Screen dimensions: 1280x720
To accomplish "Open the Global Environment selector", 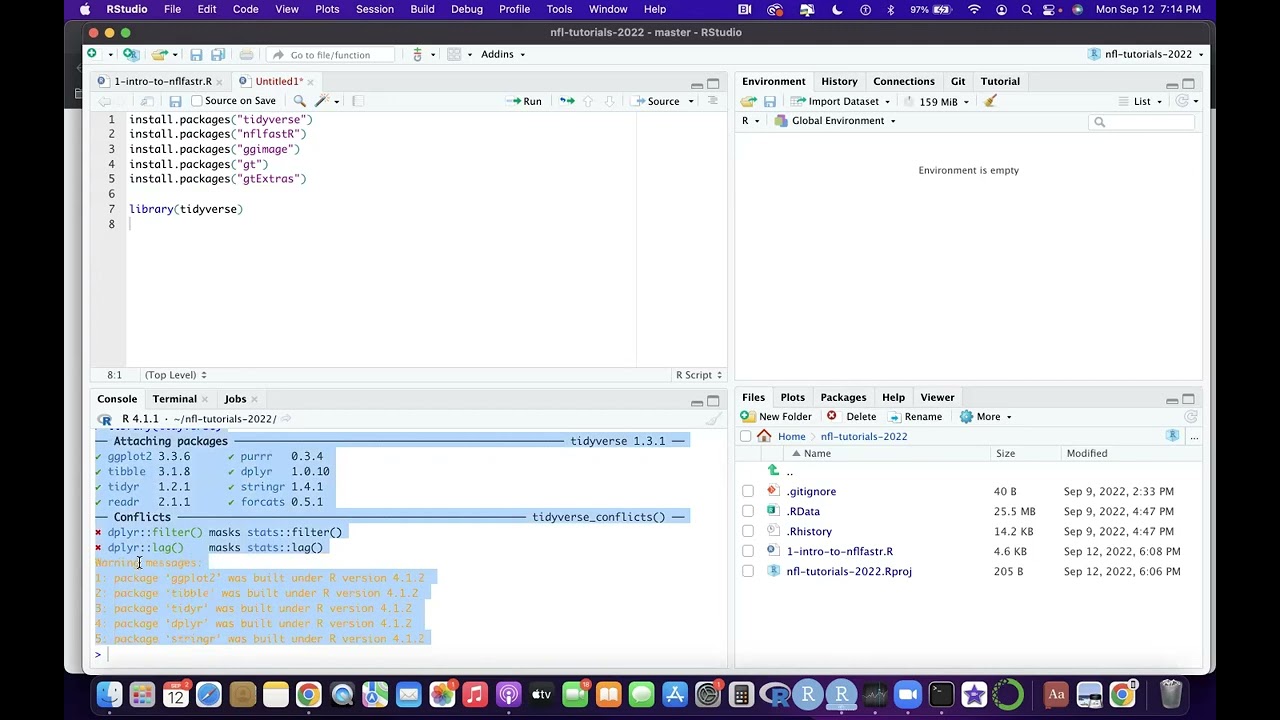I will [x=835, y=121].
